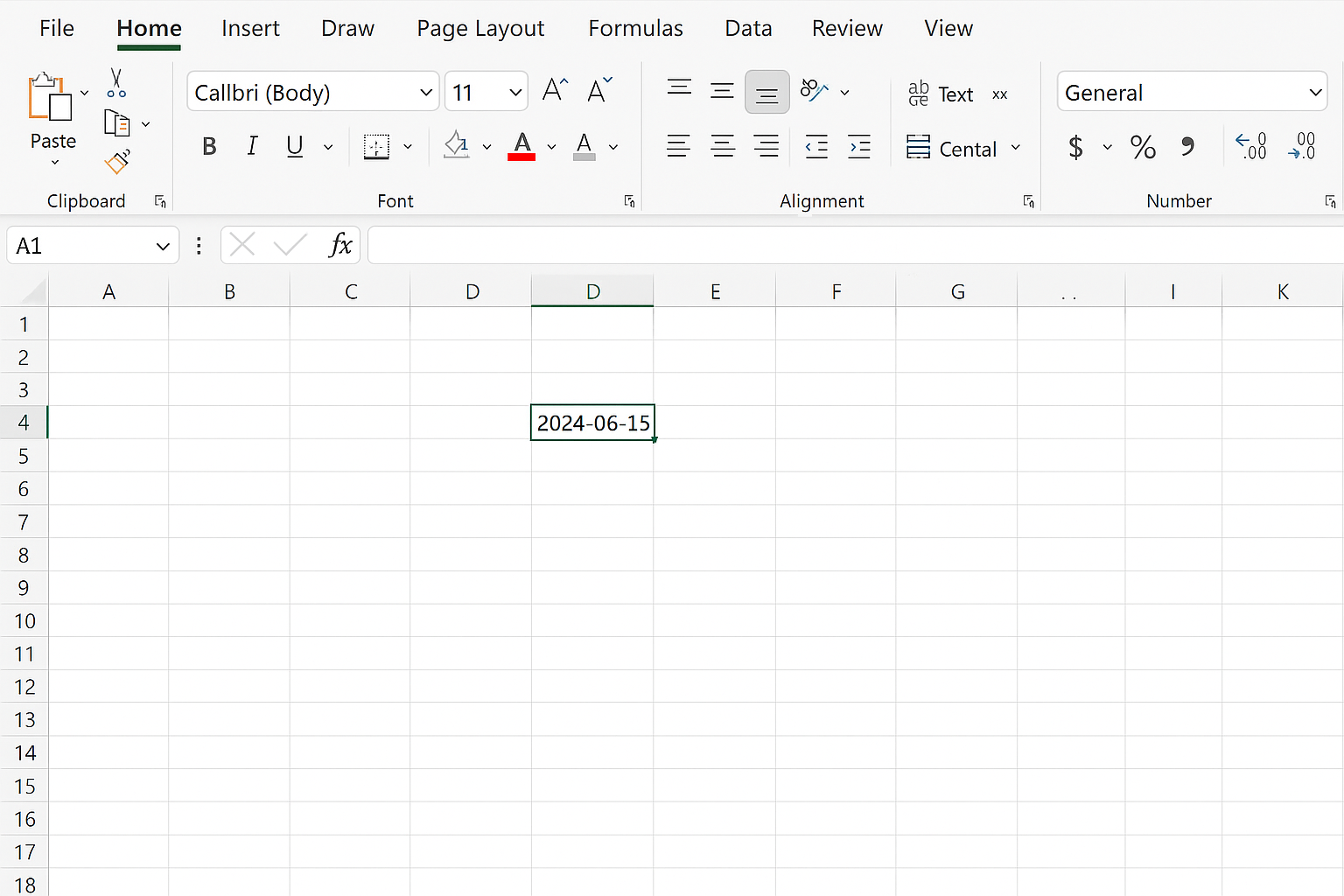Image resolution: width=1344 pixels, height=896 pixels.
Task: Switch to the Review tab
Action: 847,28
